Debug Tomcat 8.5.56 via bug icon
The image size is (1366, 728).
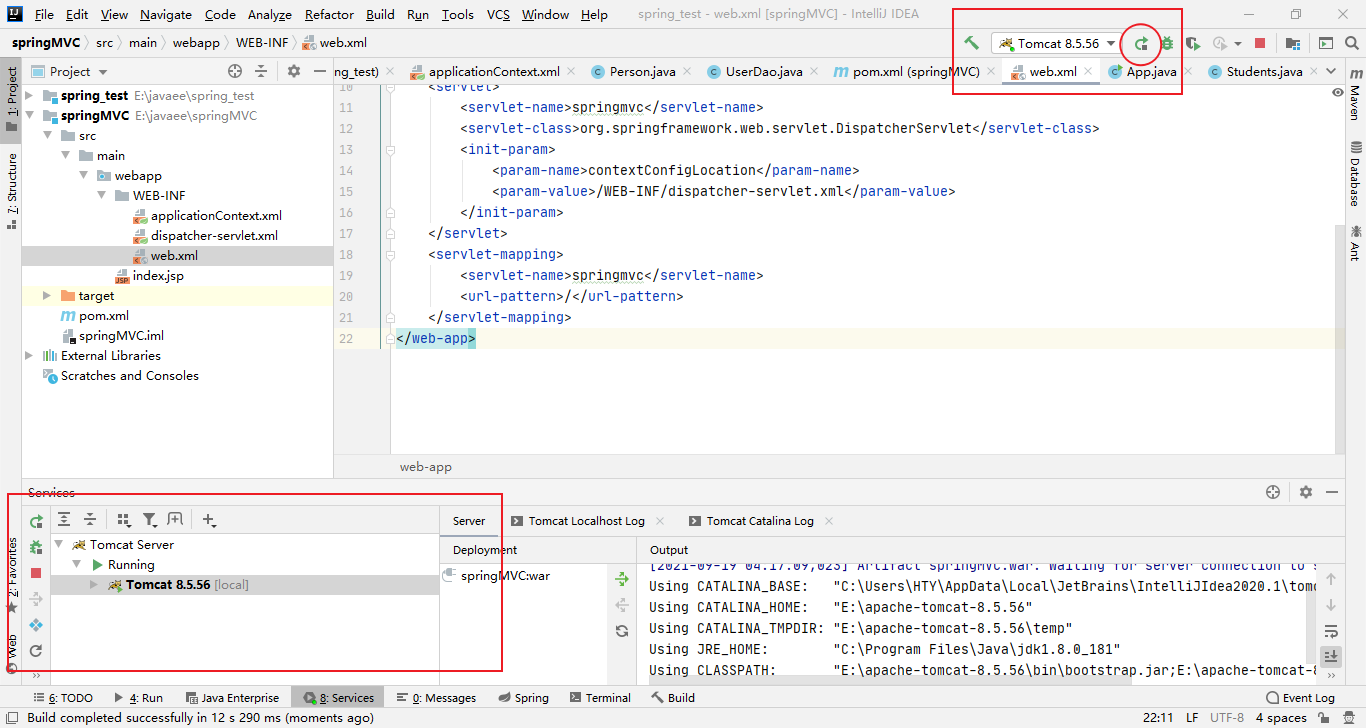pos(1167,43)
